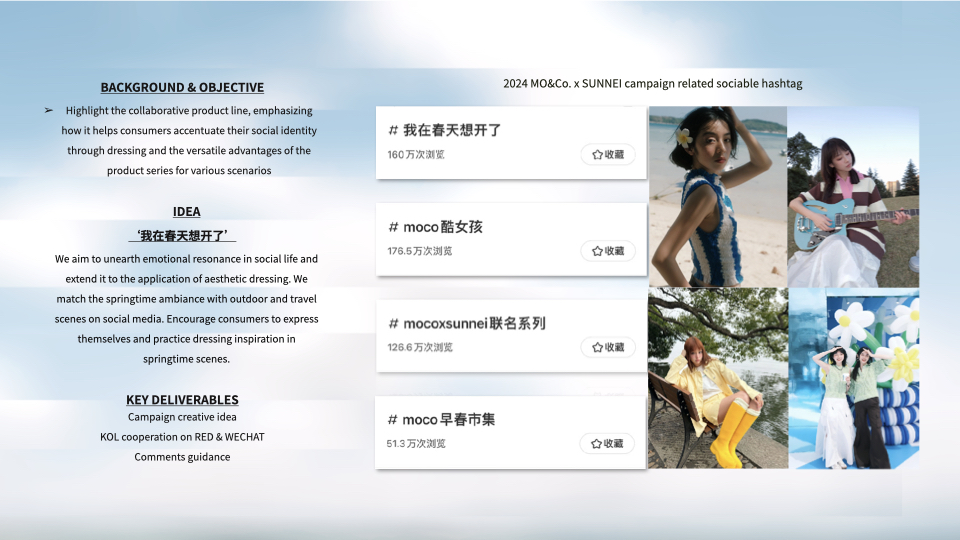Image resolution: width=960 pixels, height=540 pixels.
Task: Click the star icon on 我在春天想开了 card
Action: pos(597,155)
